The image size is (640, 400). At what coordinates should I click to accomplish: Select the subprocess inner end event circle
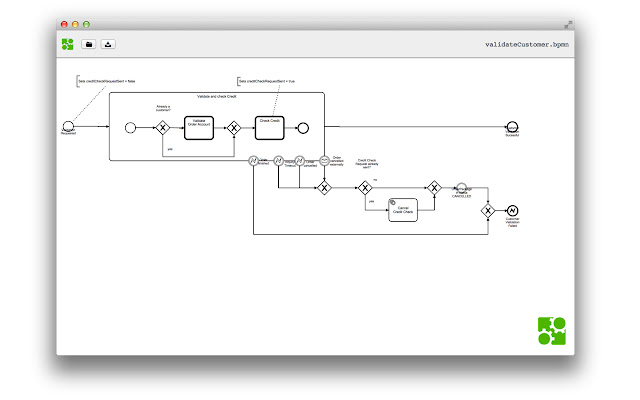click(x=303, y=128)
